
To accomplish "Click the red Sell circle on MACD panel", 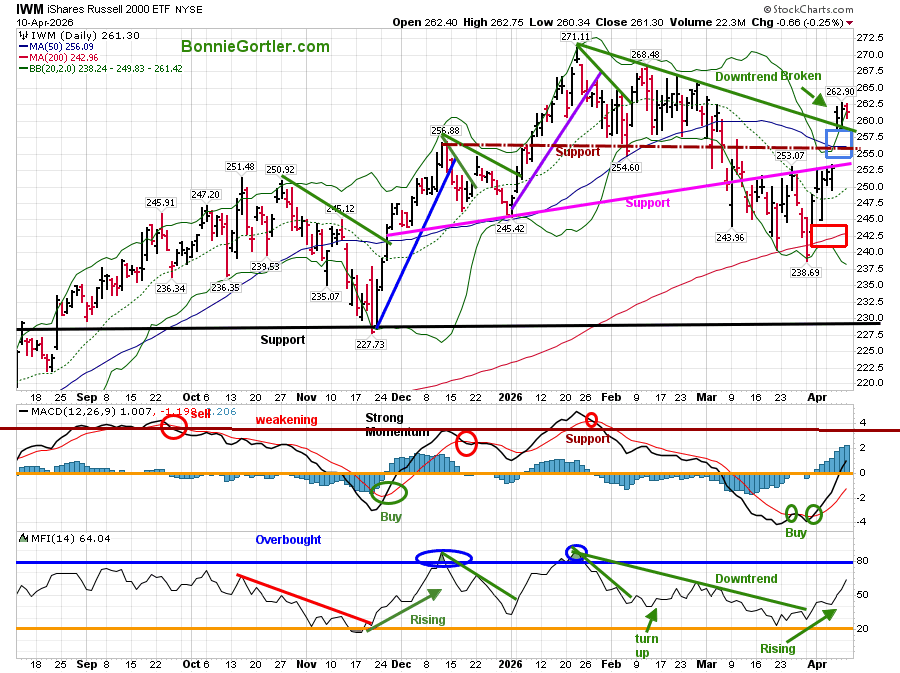I will [x=174, y=427].
